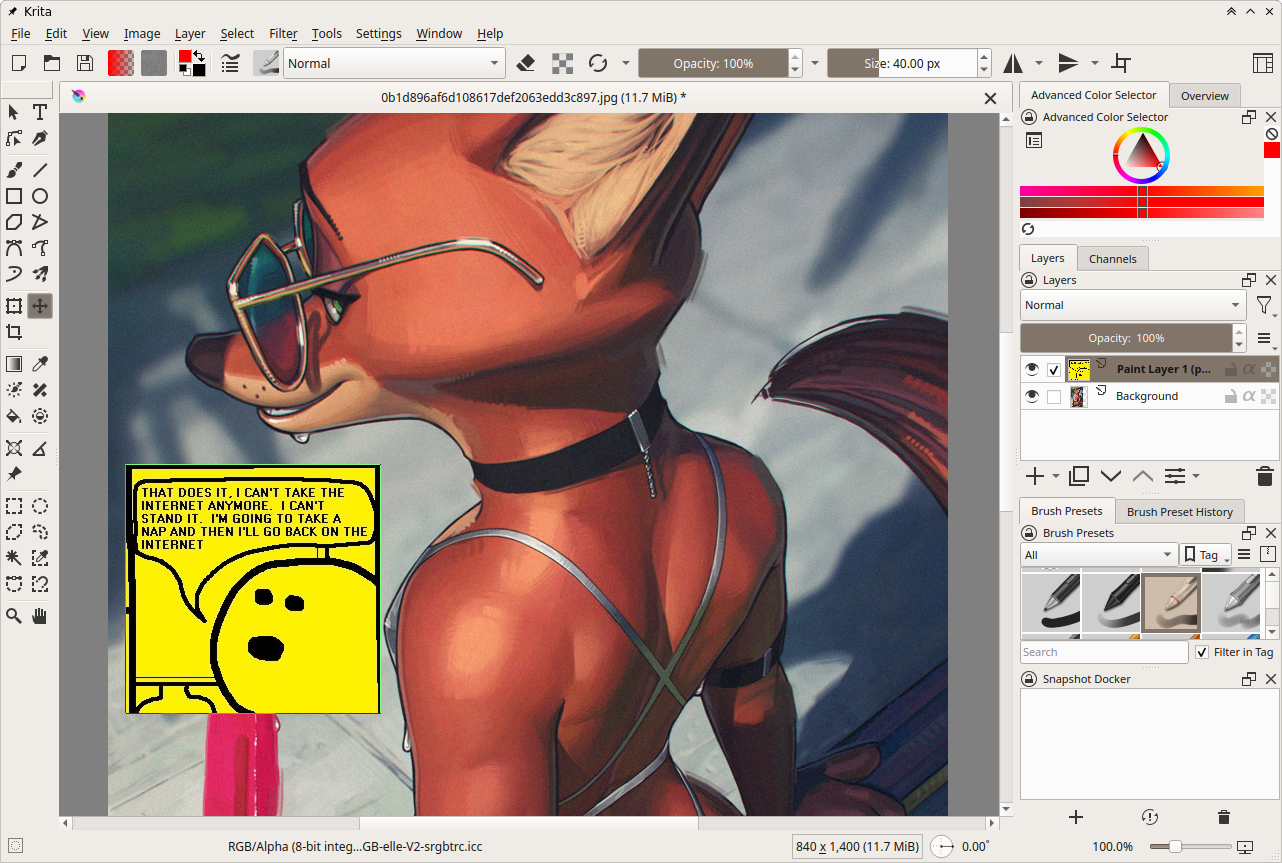Hide Paint Layer 1 visibility eye

tap(1032, 369)
